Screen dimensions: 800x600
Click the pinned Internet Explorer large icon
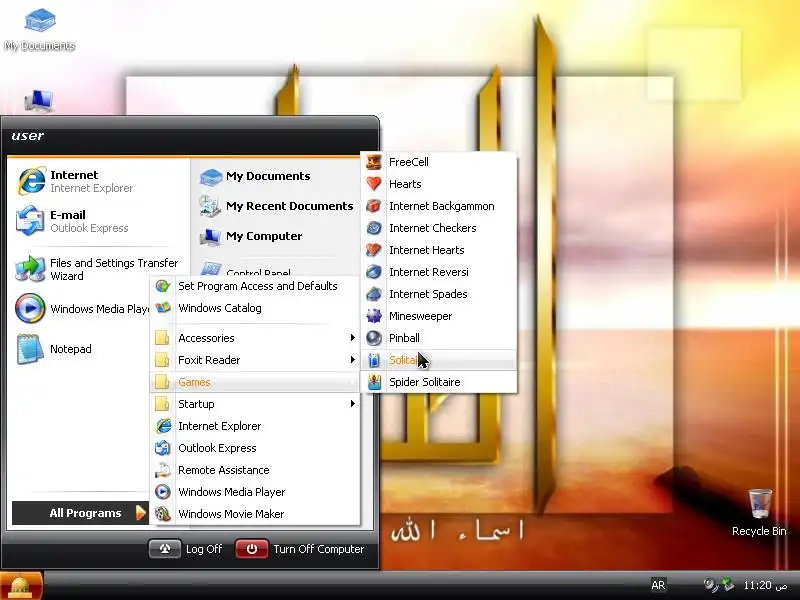[31, 181]
